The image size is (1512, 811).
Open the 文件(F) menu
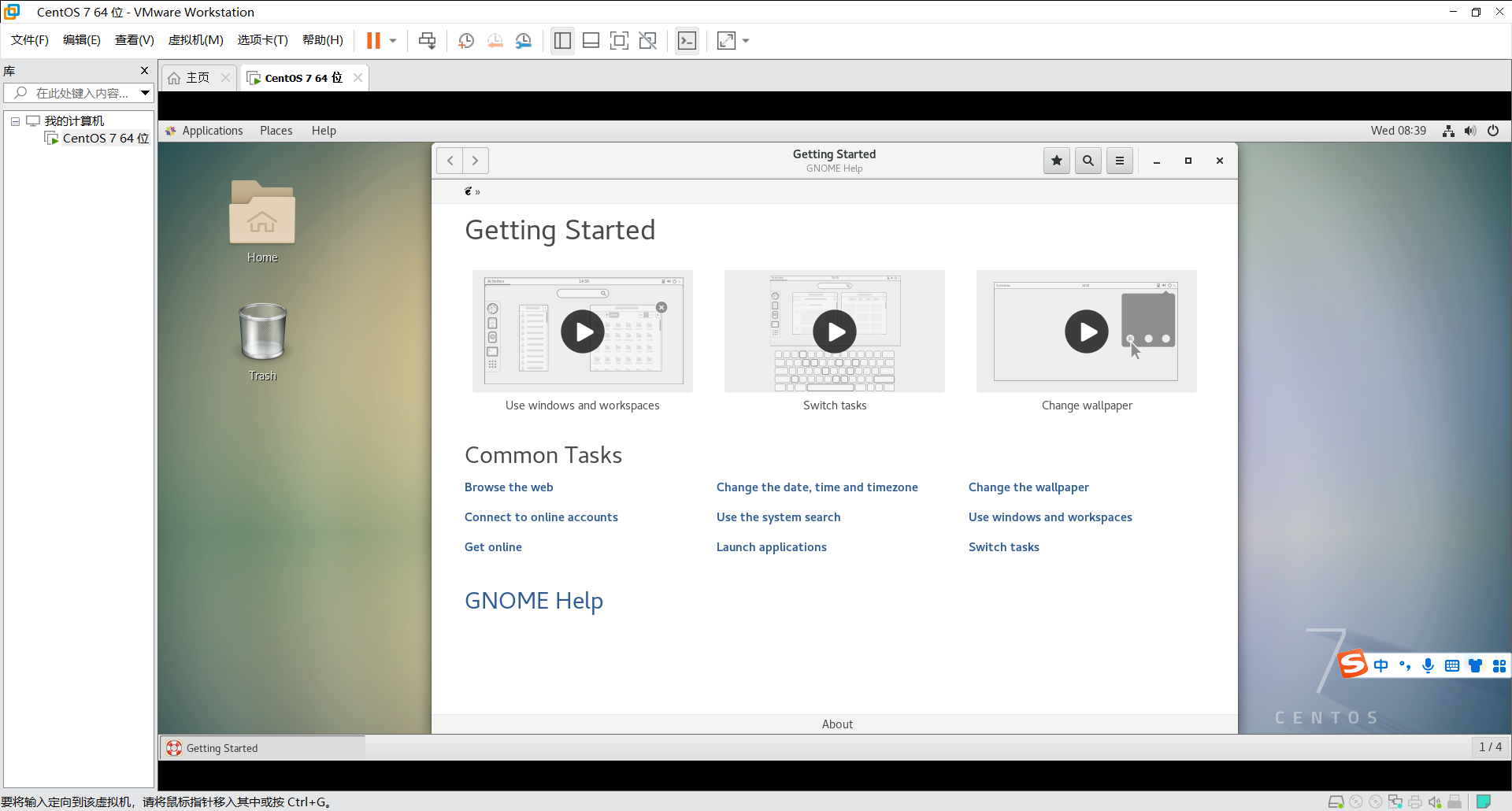(x=30, y=40)
